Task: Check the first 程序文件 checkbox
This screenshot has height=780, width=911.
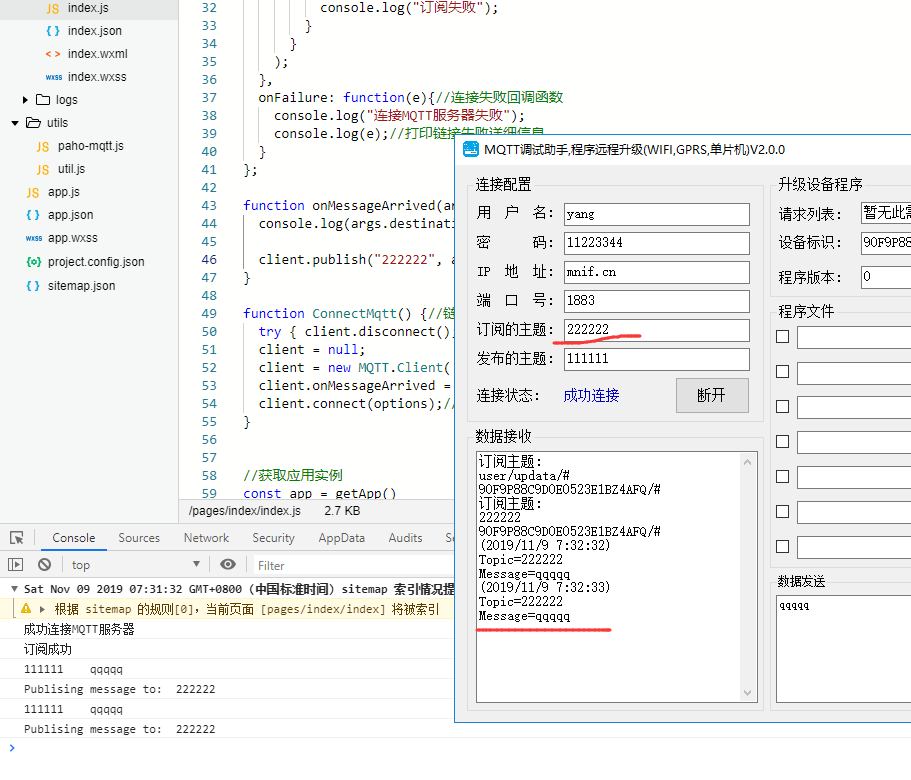Action: pyautogui.click(x=783, y=336)
